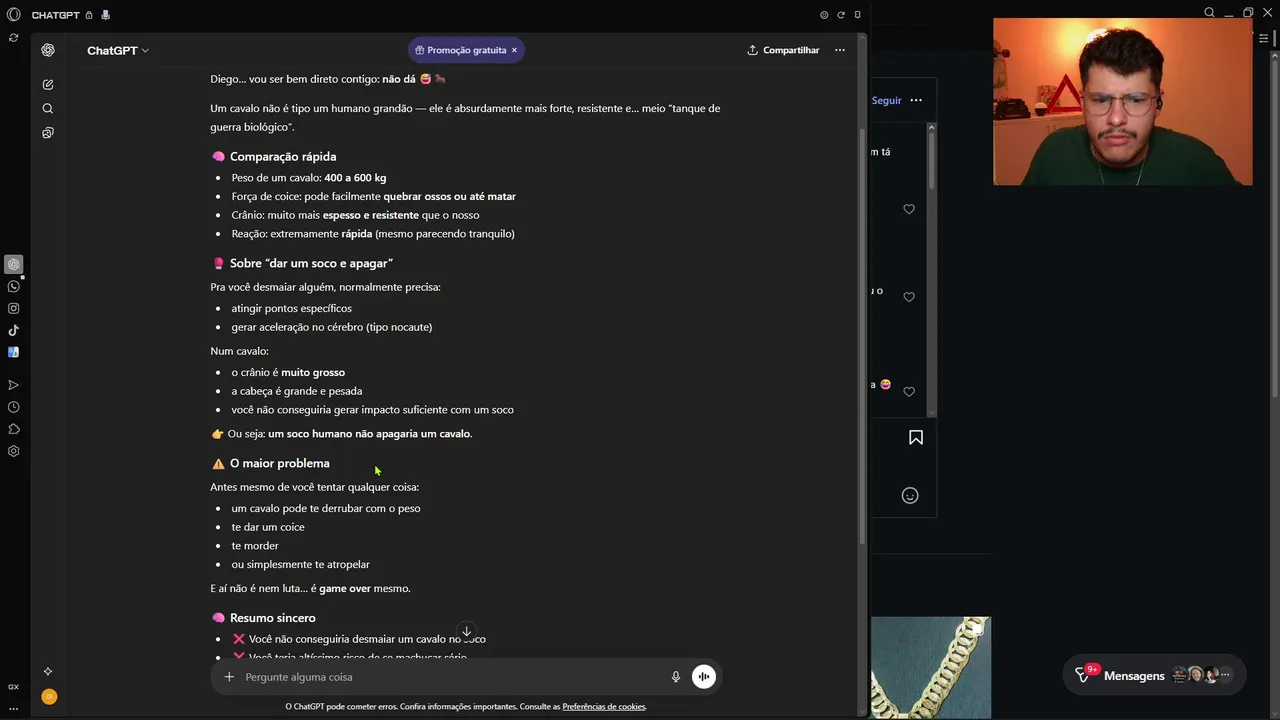Dismiss the Promoção gratuita badge with X
This screenshot has height=720, width=1280.
coord(514,50)
